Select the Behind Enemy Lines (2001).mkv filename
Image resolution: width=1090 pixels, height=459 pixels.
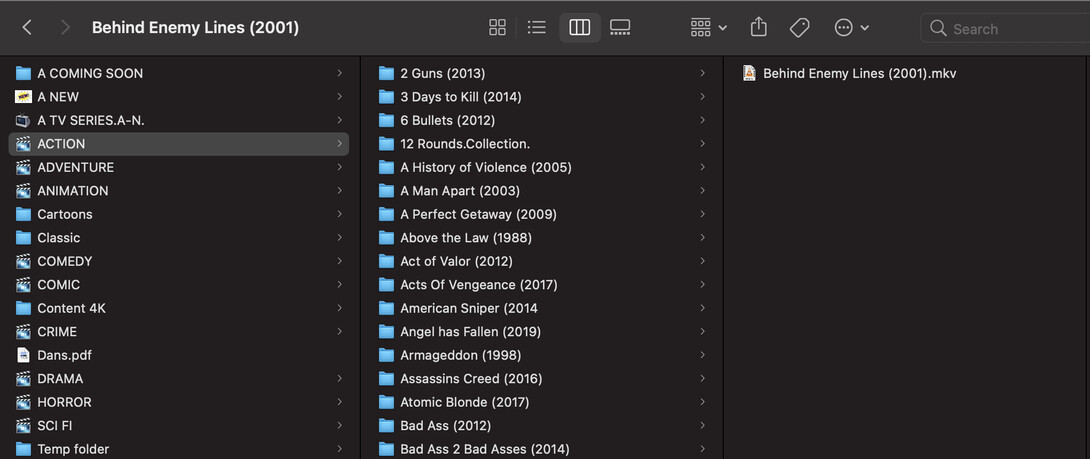pos(860,73)
